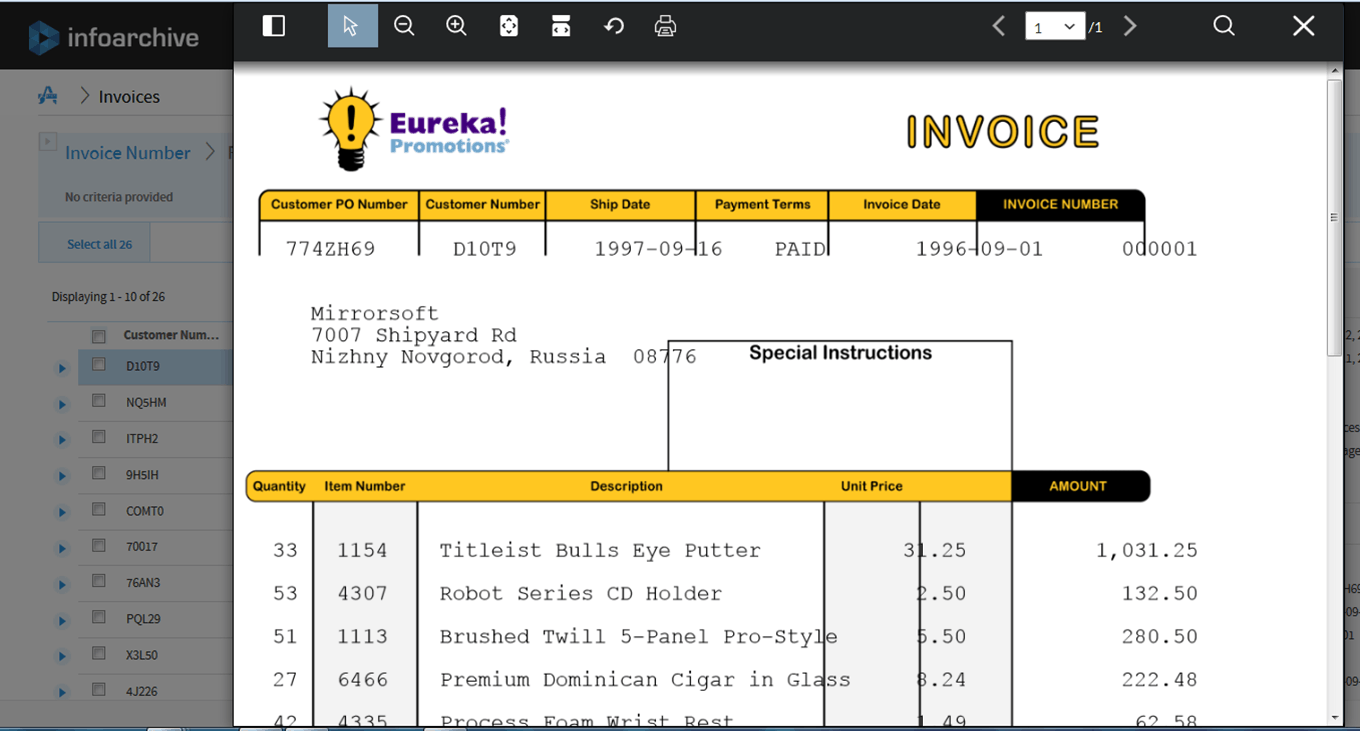1360x731 pixels.
Task: Go to the next page with the right arrow
Action: 1130,26
